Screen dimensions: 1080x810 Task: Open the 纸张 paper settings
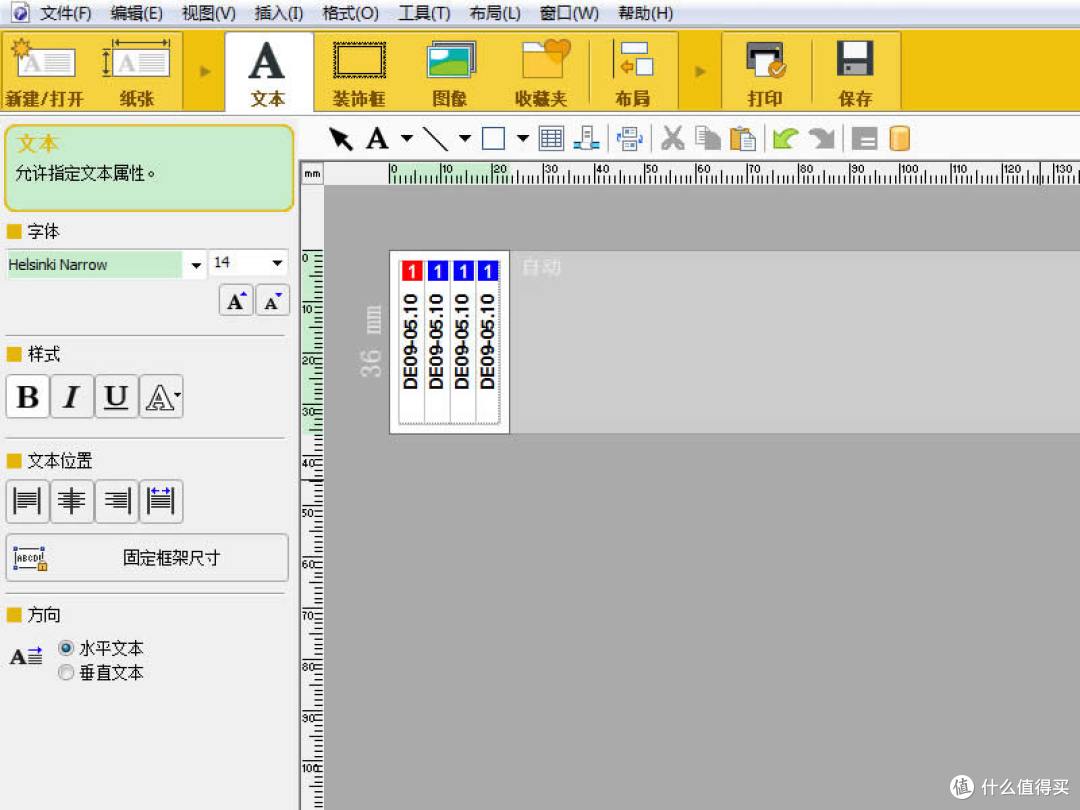136,72
